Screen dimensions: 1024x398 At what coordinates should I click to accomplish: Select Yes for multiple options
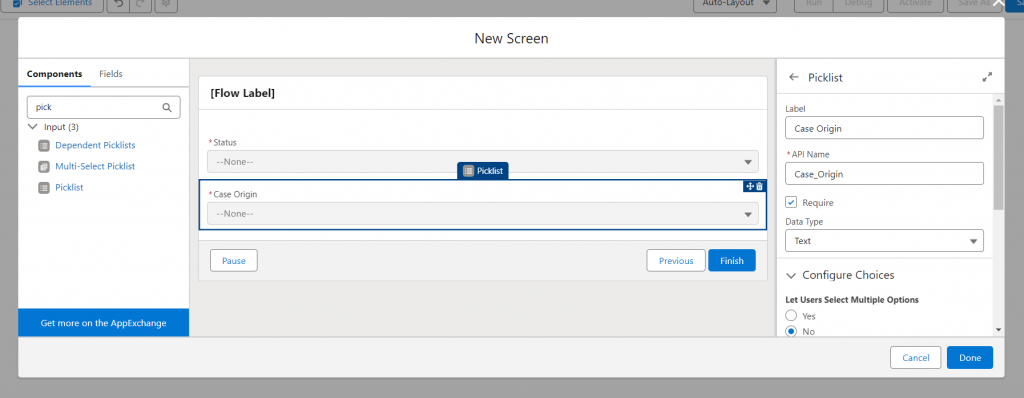[791, 316]
